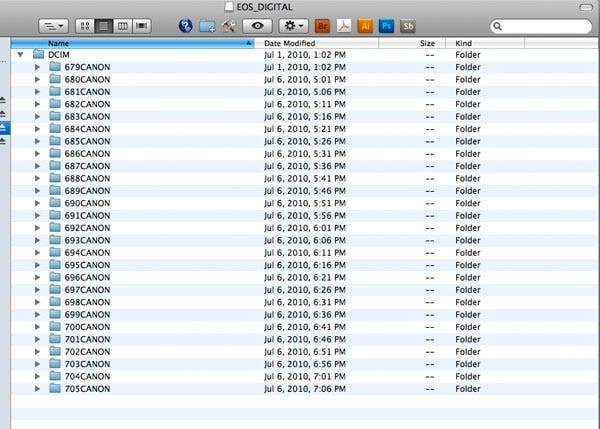Click the 699CANON folder name

87,315
